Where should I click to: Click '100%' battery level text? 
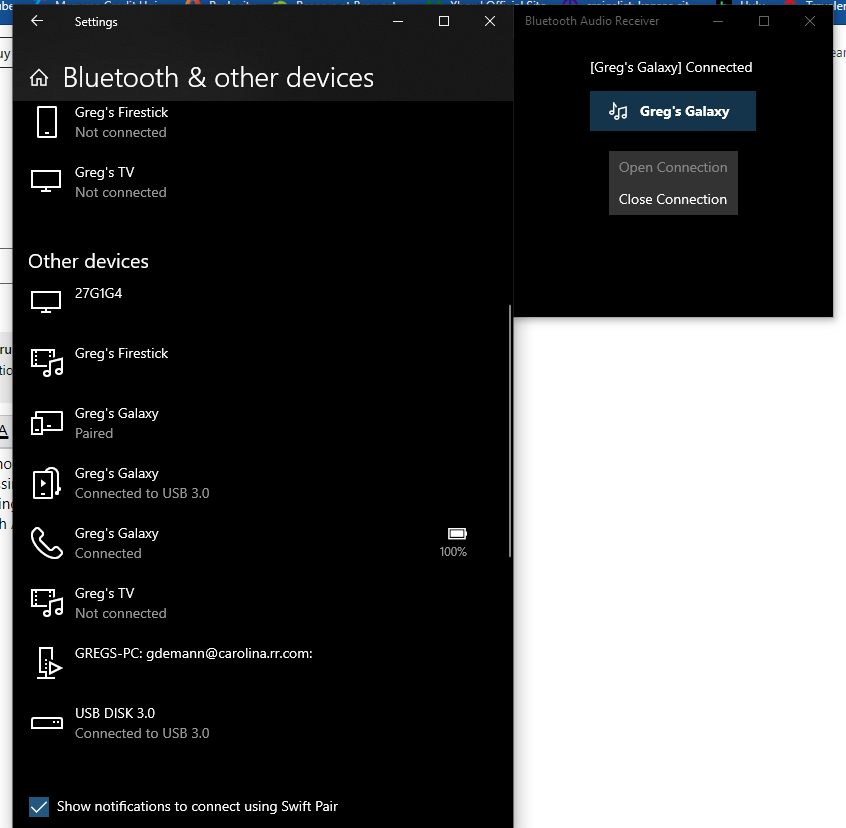pyautogui.click(x=453, y=552)
